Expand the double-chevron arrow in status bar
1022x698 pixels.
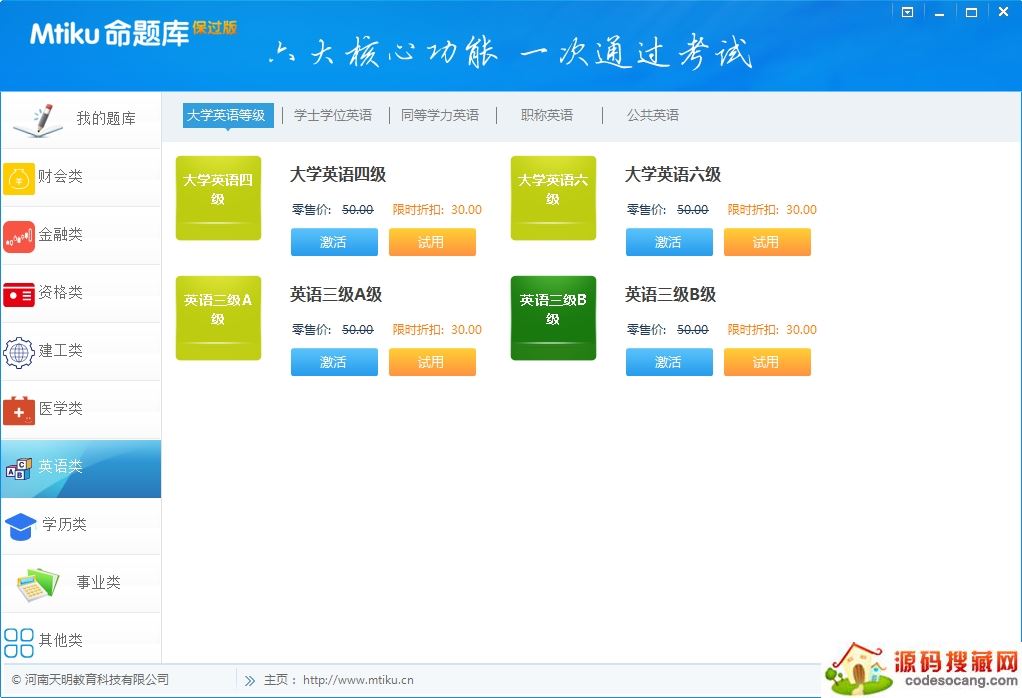tap(249, 680)
